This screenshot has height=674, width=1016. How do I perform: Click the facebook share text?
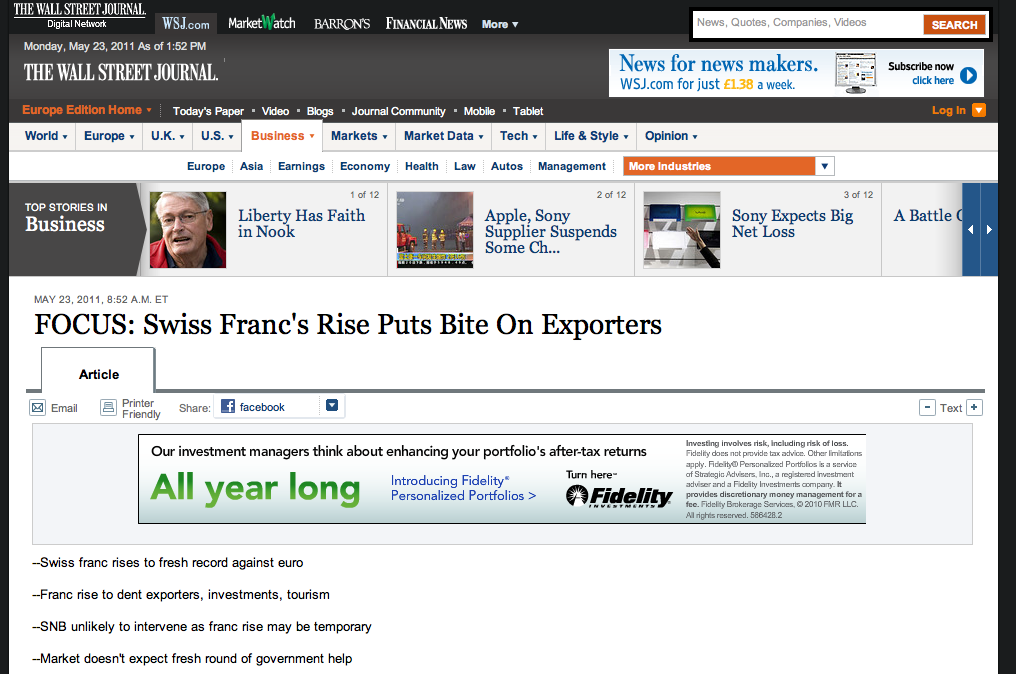click(262, 407)
